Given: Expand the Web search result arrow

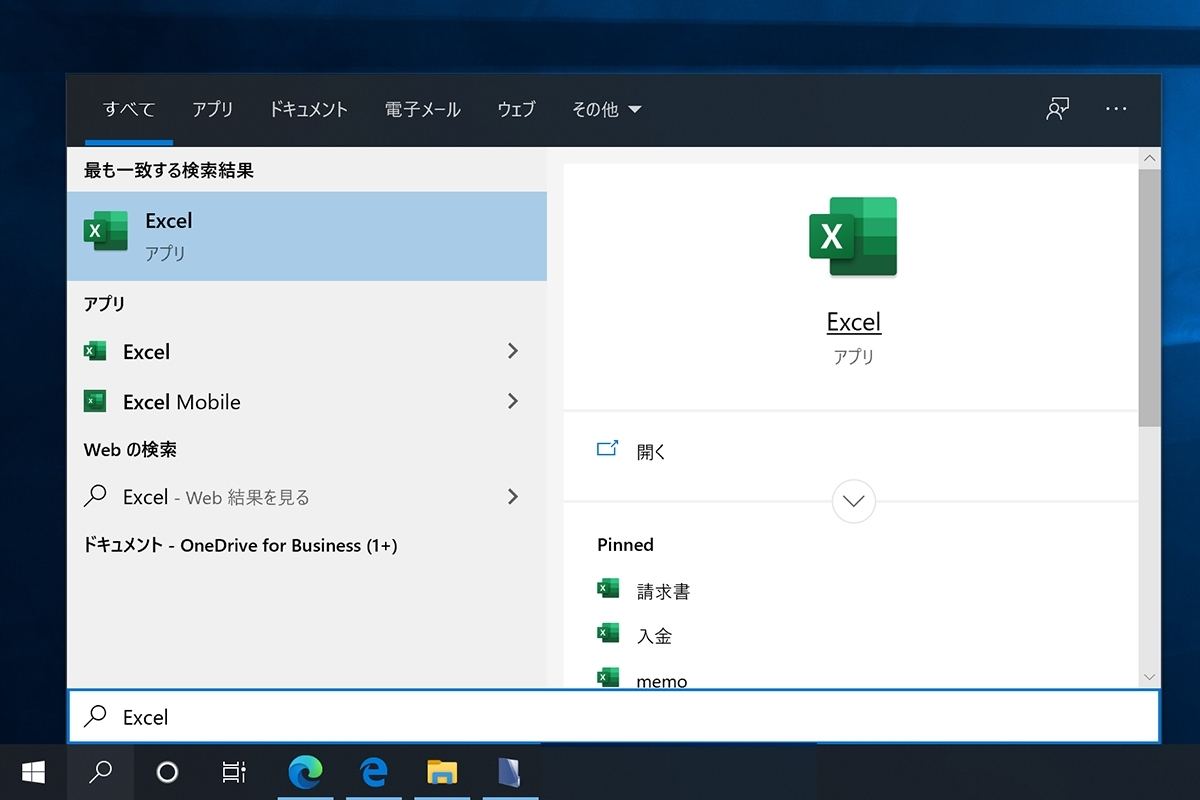Looking at the screenshot, I should pos(513,496).
